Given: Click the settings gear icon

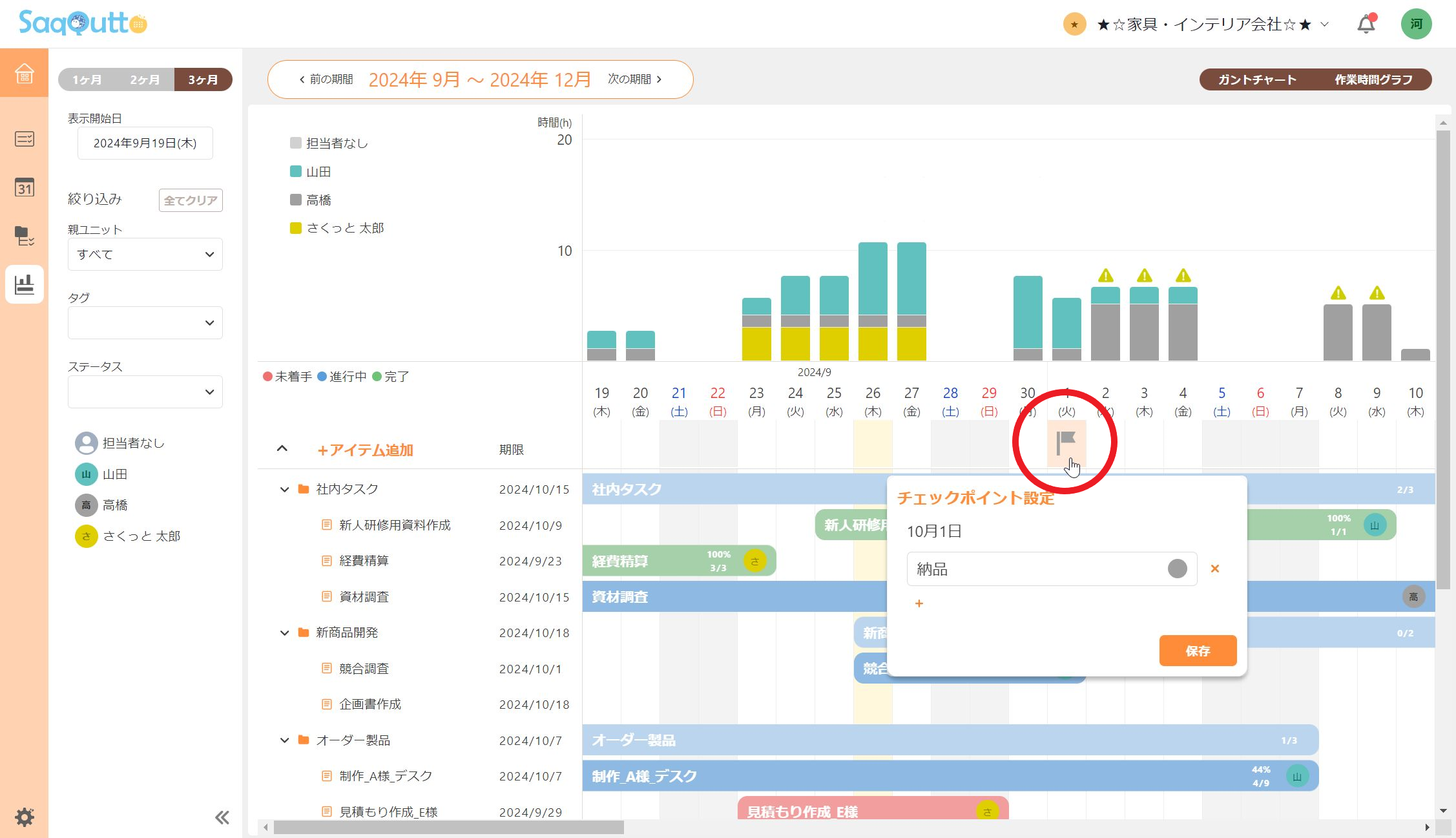Looking at the screenshot, I should 24,817.
